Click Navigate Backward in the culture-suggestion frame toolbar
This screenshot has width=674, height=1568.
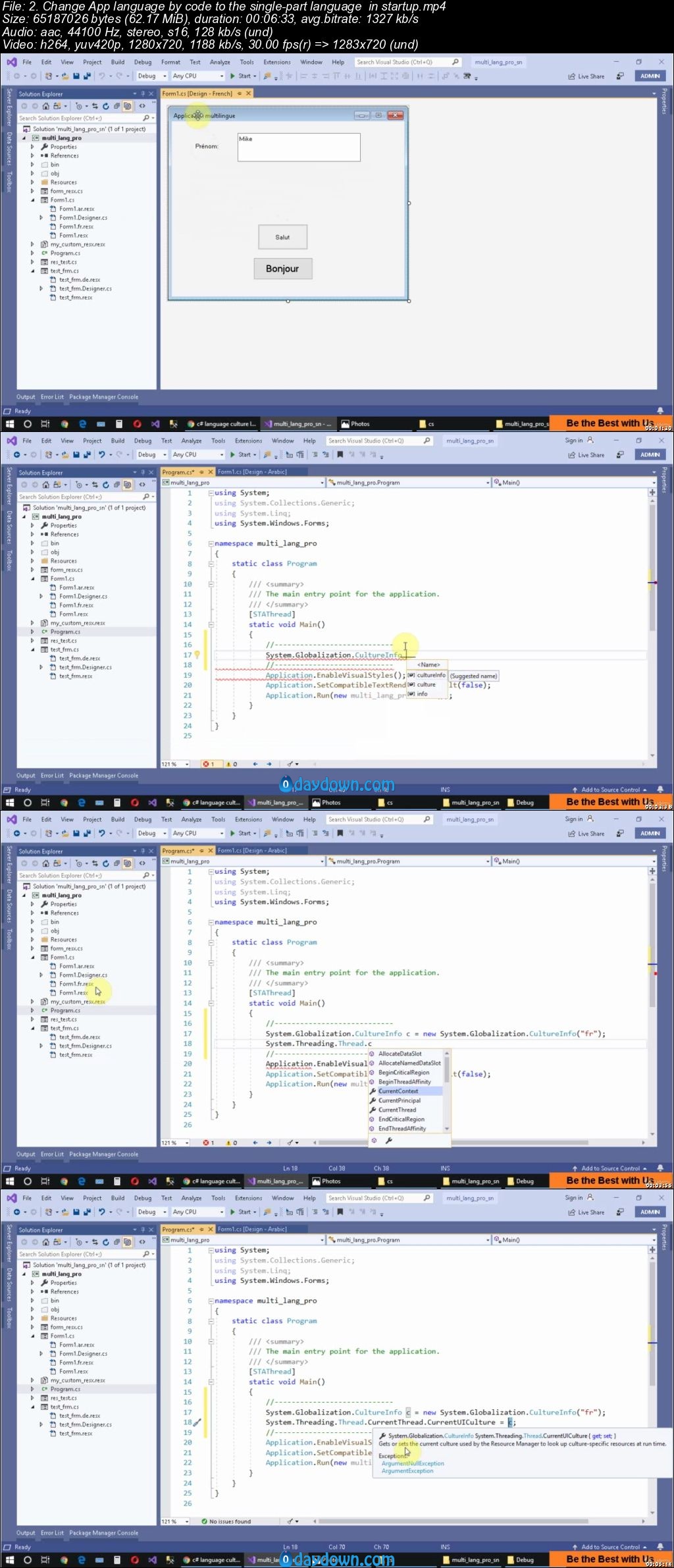click(x=18, y=454)
